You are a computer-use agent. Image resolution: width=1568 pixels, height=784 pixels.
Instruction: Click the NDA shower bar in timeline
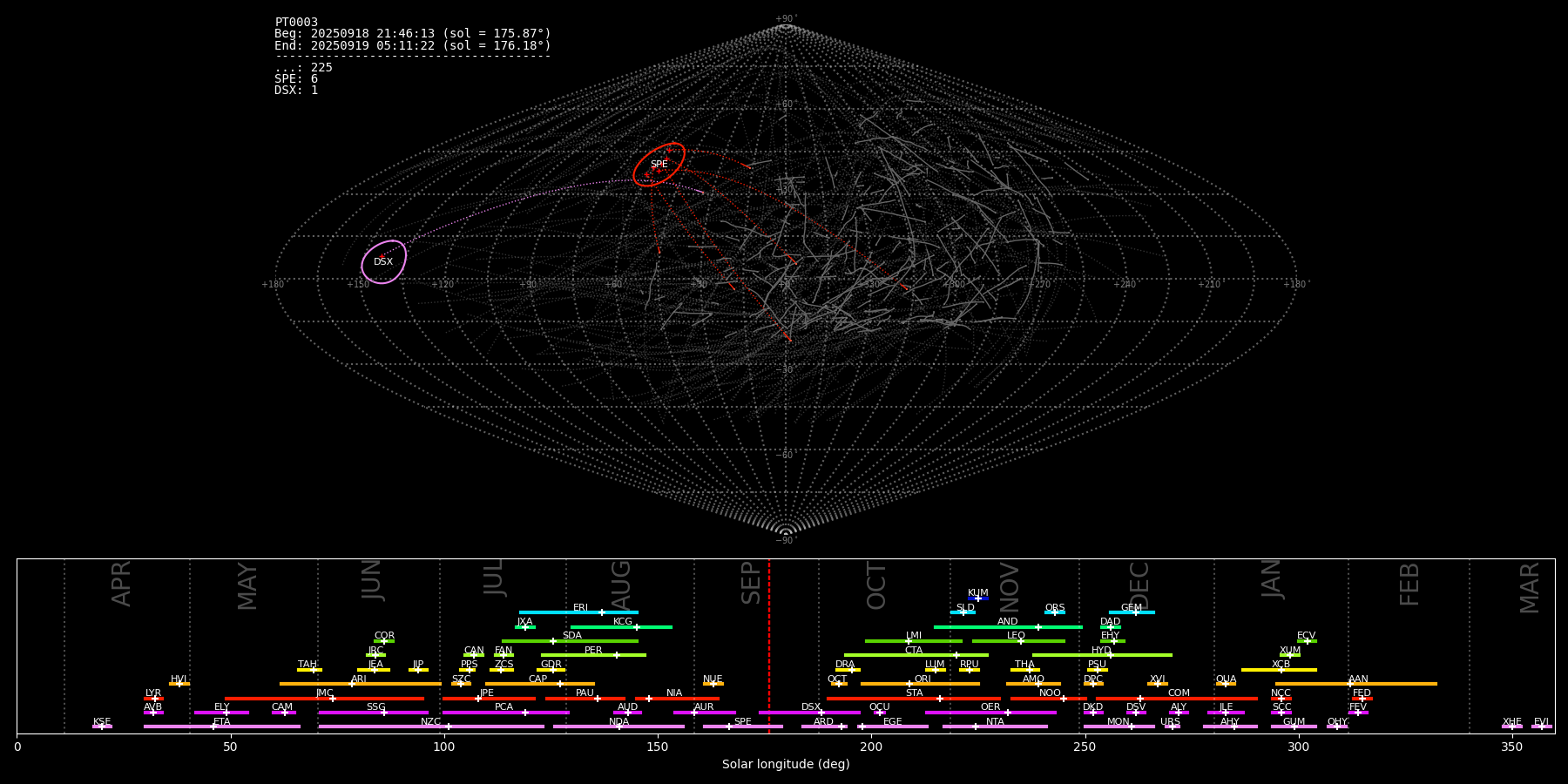(x=619, y=727)
